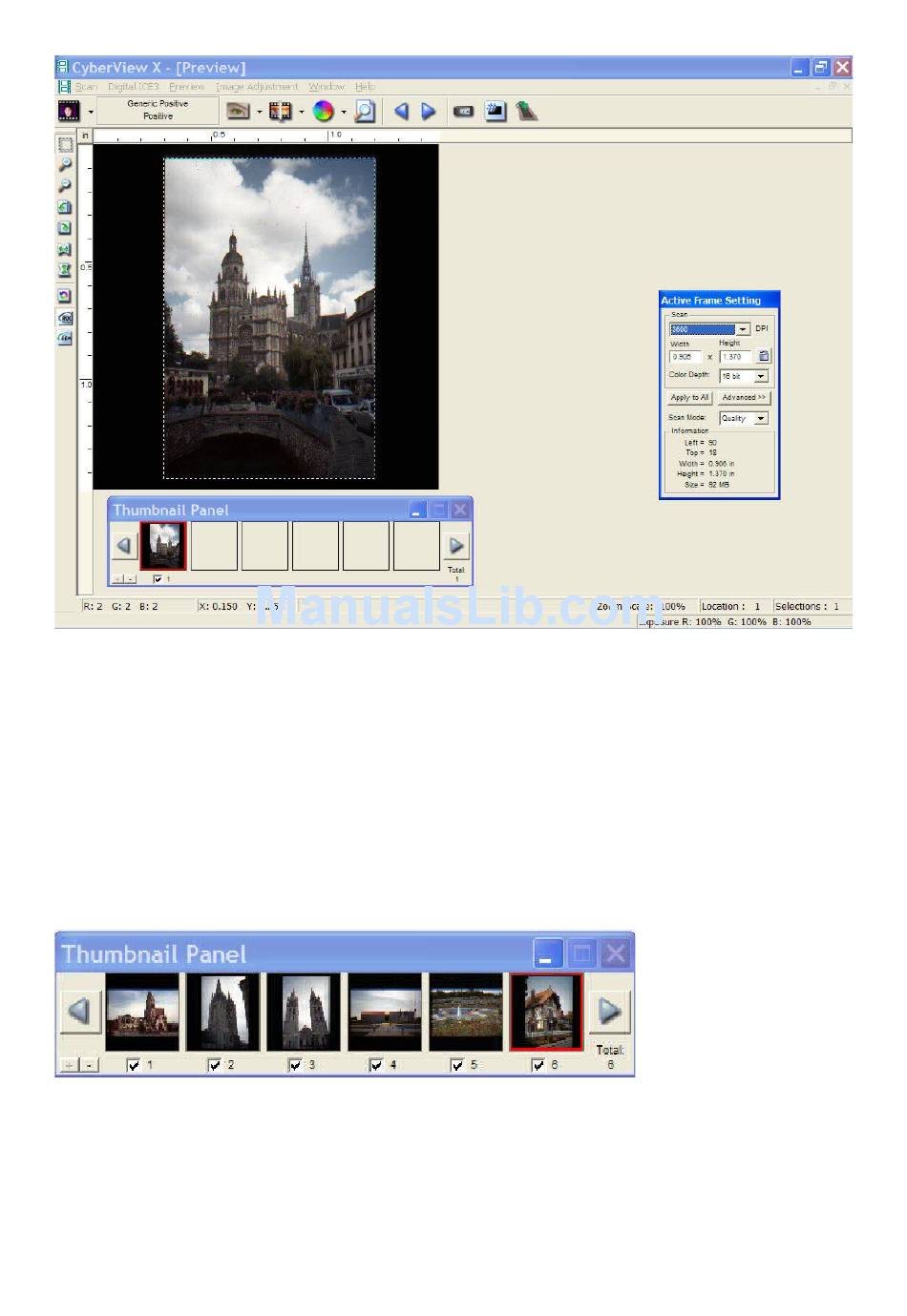
Task: Select the lower magnifier zoom tool
Action: click(x=65, y=186)
